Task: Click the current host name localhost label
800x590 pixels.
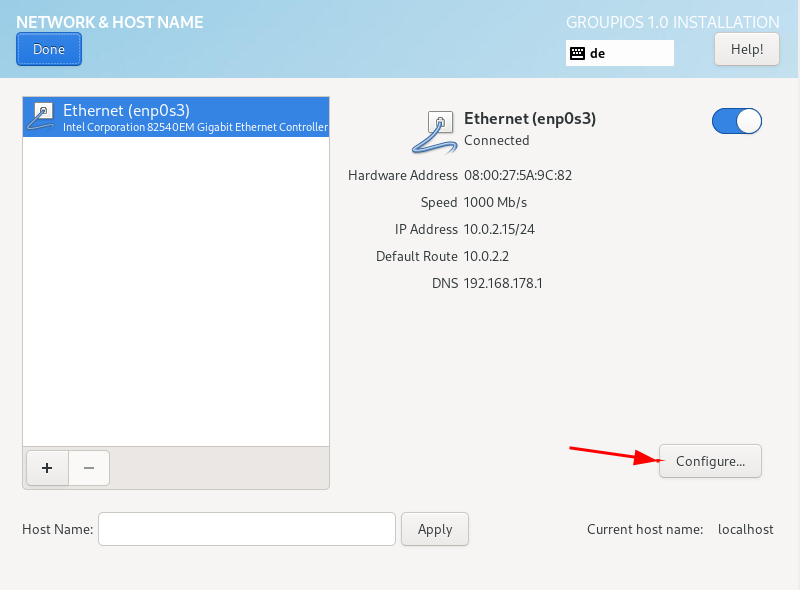Action: (x=745, y=529)
